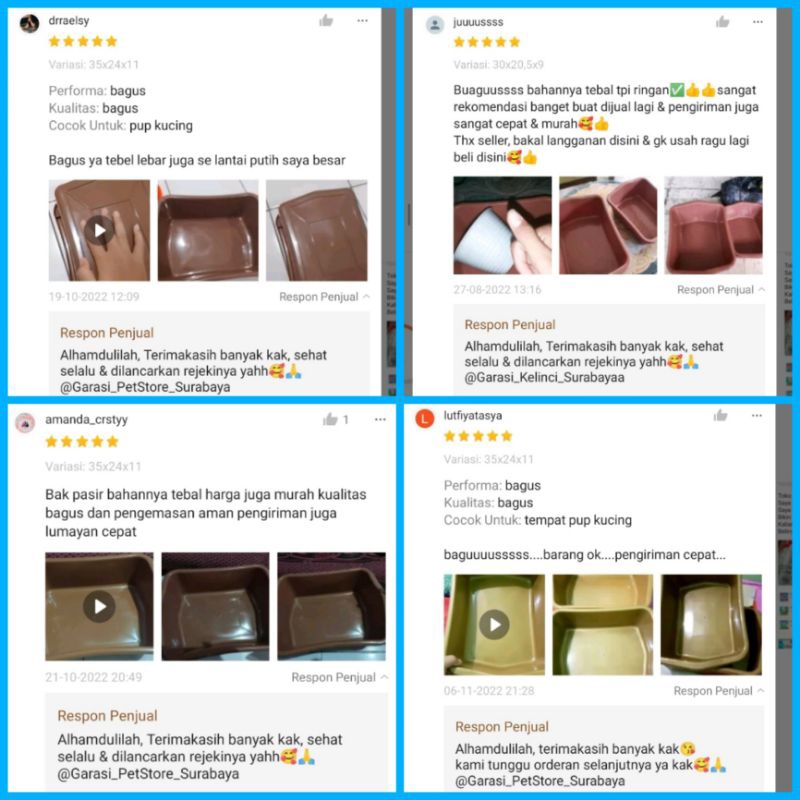This screenshot has width=800, height=800.
Task: Play lutfiyatasya's review video
Action: (x=494, y=624)
